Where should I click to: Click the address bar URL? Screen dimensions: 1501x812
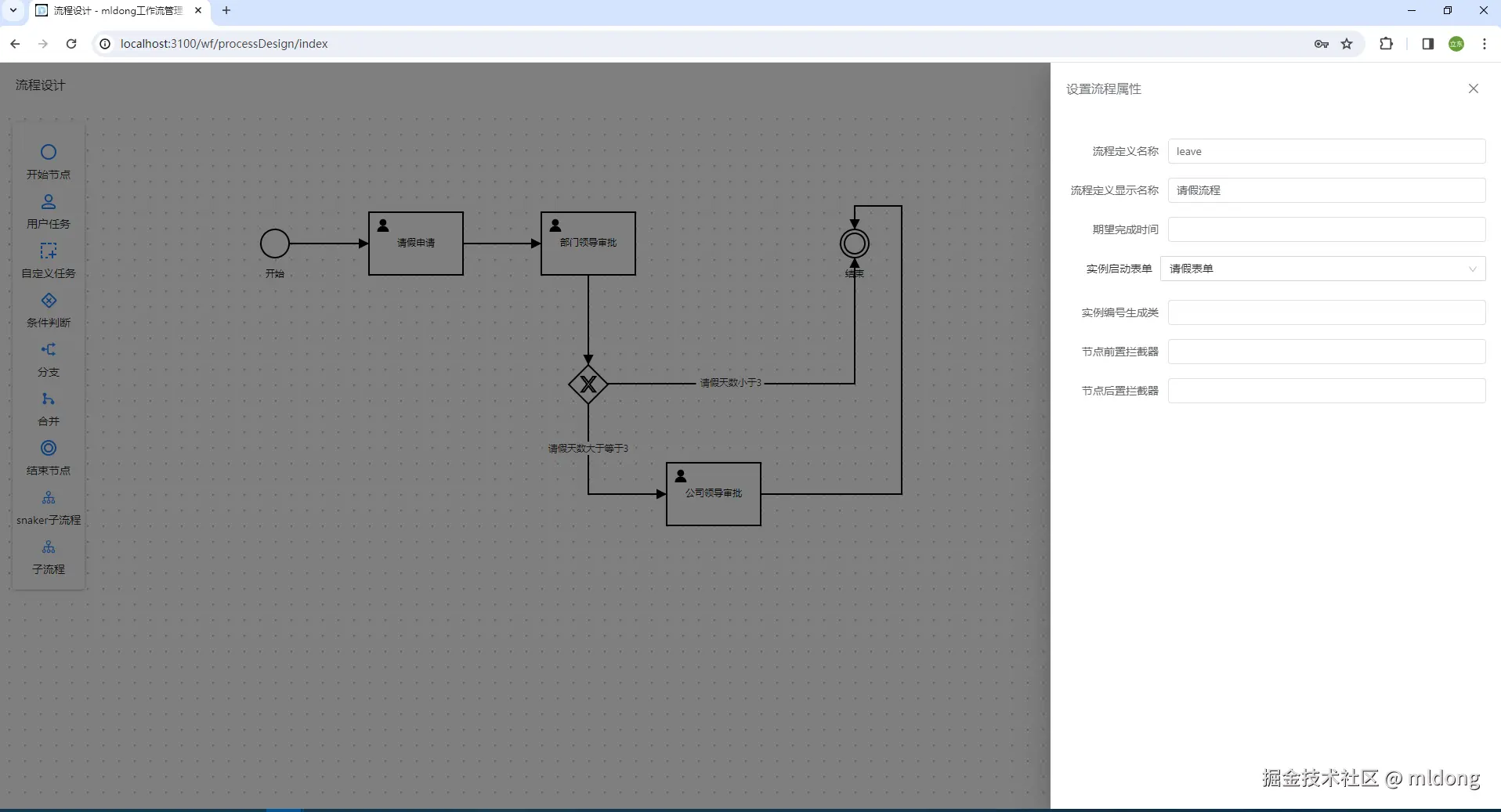pos(224,44)
